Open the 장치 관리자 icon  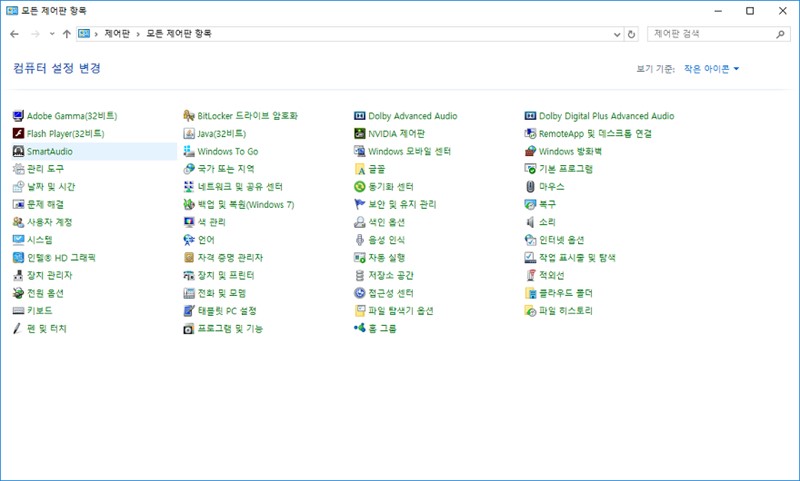coord(18,275)
